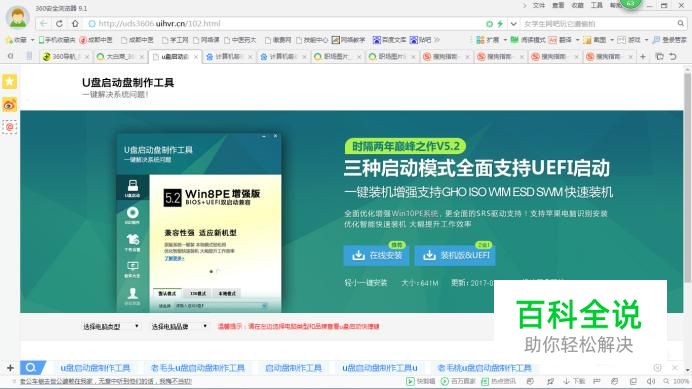Viewport: 692px width, 389px height.
Task: Click the restore closed tab undo icon
Action: (673, 57)
